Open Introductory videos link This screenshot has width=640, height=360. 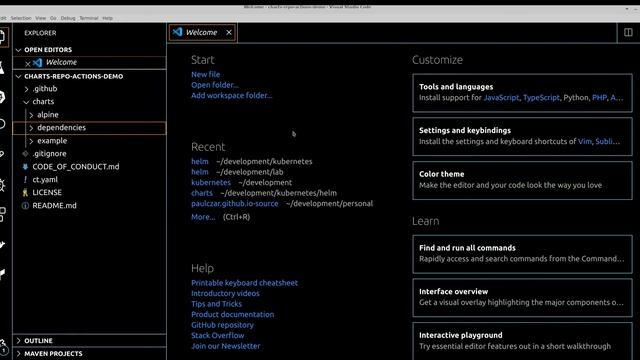coord(225,293)
